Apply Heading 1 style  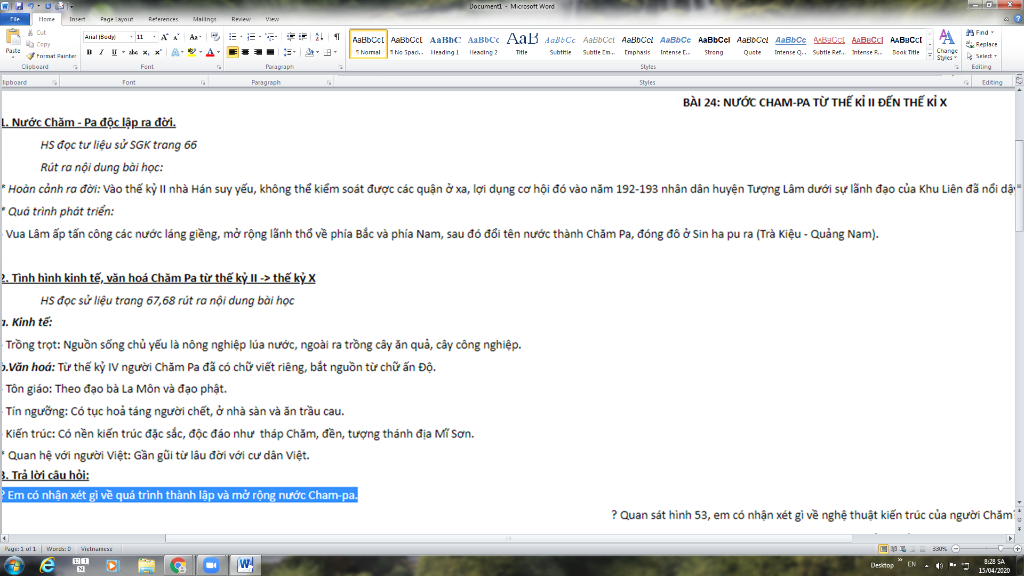coord(445,44)
